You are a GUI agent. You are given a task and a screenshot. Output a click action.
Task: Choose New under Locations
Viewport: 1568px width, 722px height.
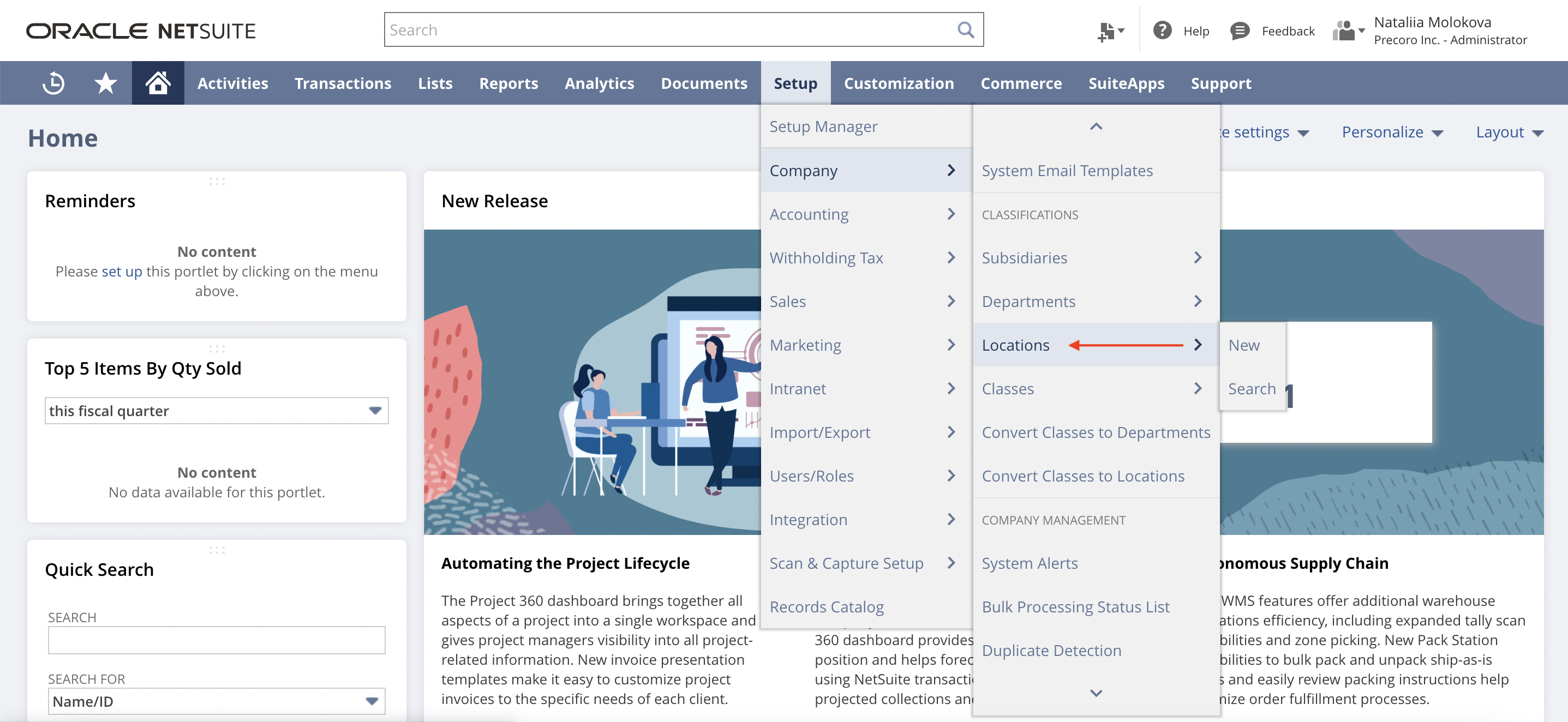coord(1243,344)
